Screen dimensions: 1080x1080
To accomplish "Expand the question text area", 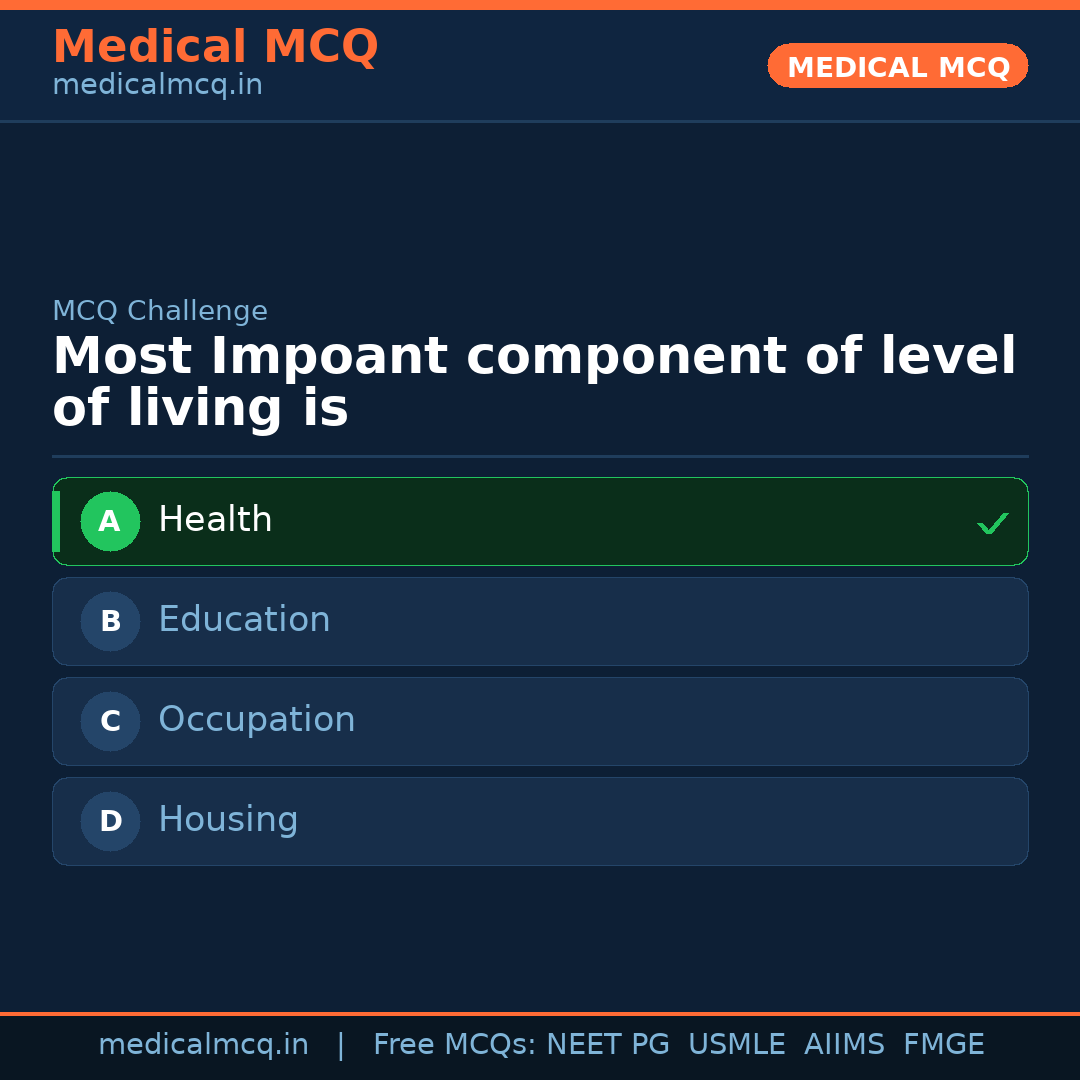I will click(534, 380).
